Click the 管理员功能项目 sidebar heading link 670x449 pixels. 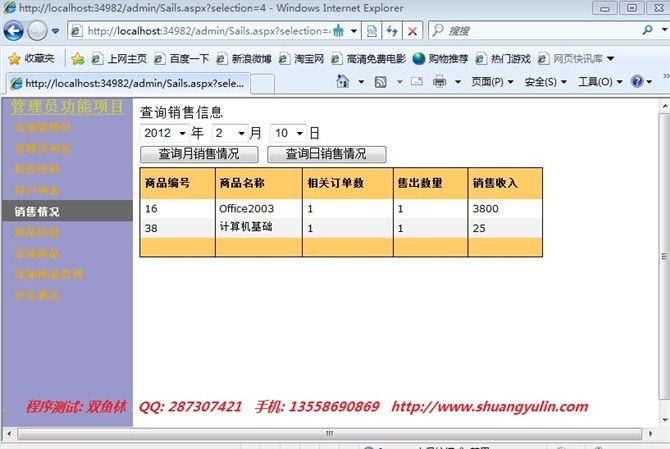tap(67, 107)
